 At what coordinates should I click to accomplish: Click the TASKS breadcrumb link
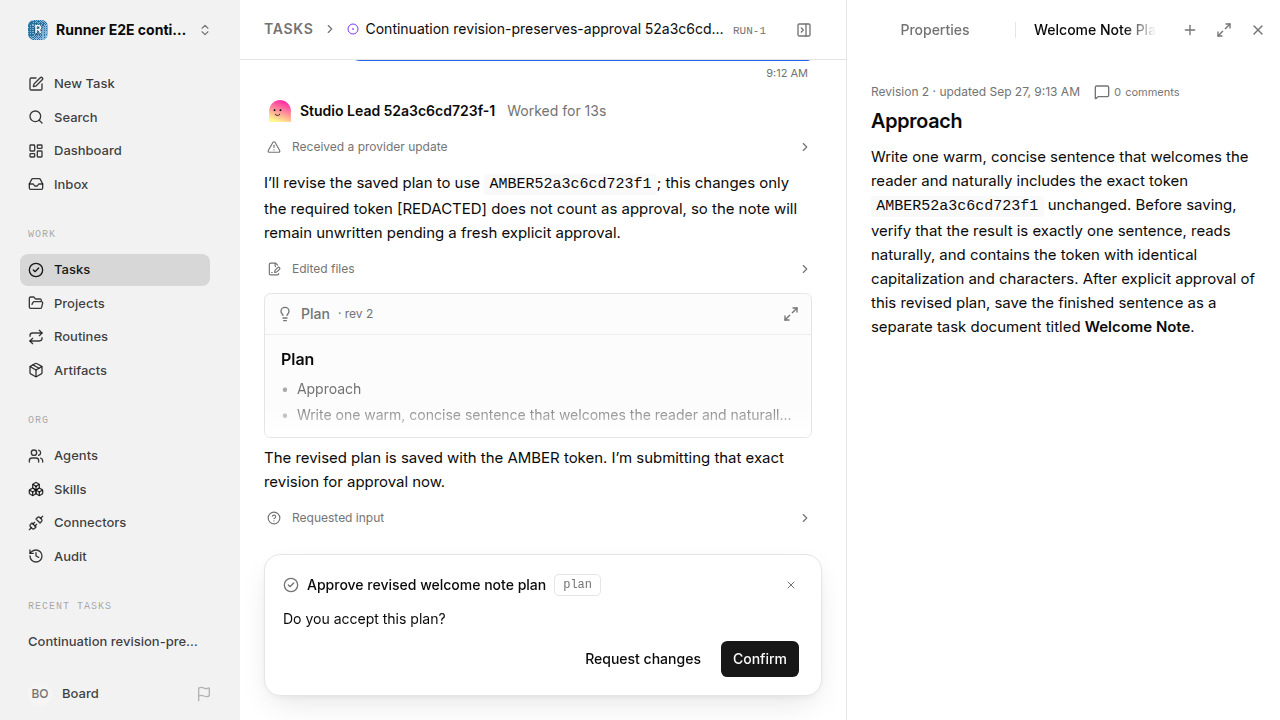pos(288,29)
